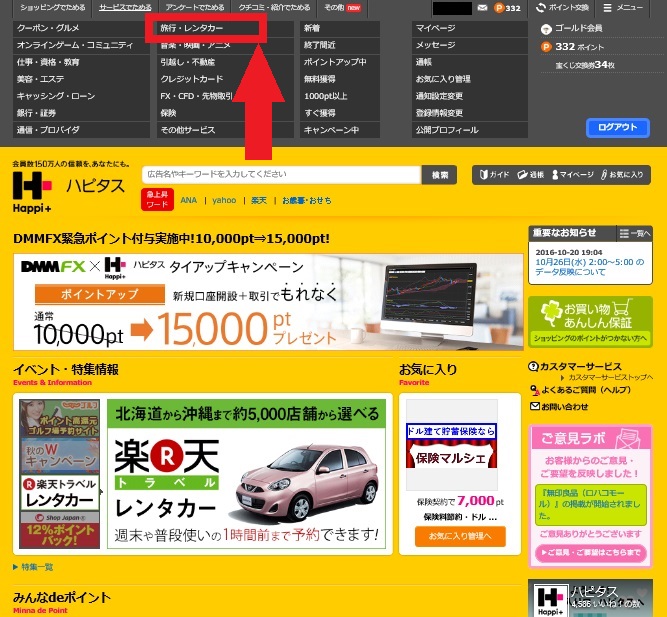Click the keyword search input field

point(282,174)
